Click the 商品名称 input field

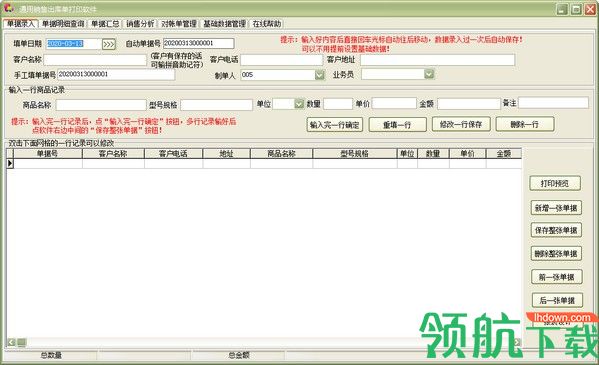click(101, 105)
